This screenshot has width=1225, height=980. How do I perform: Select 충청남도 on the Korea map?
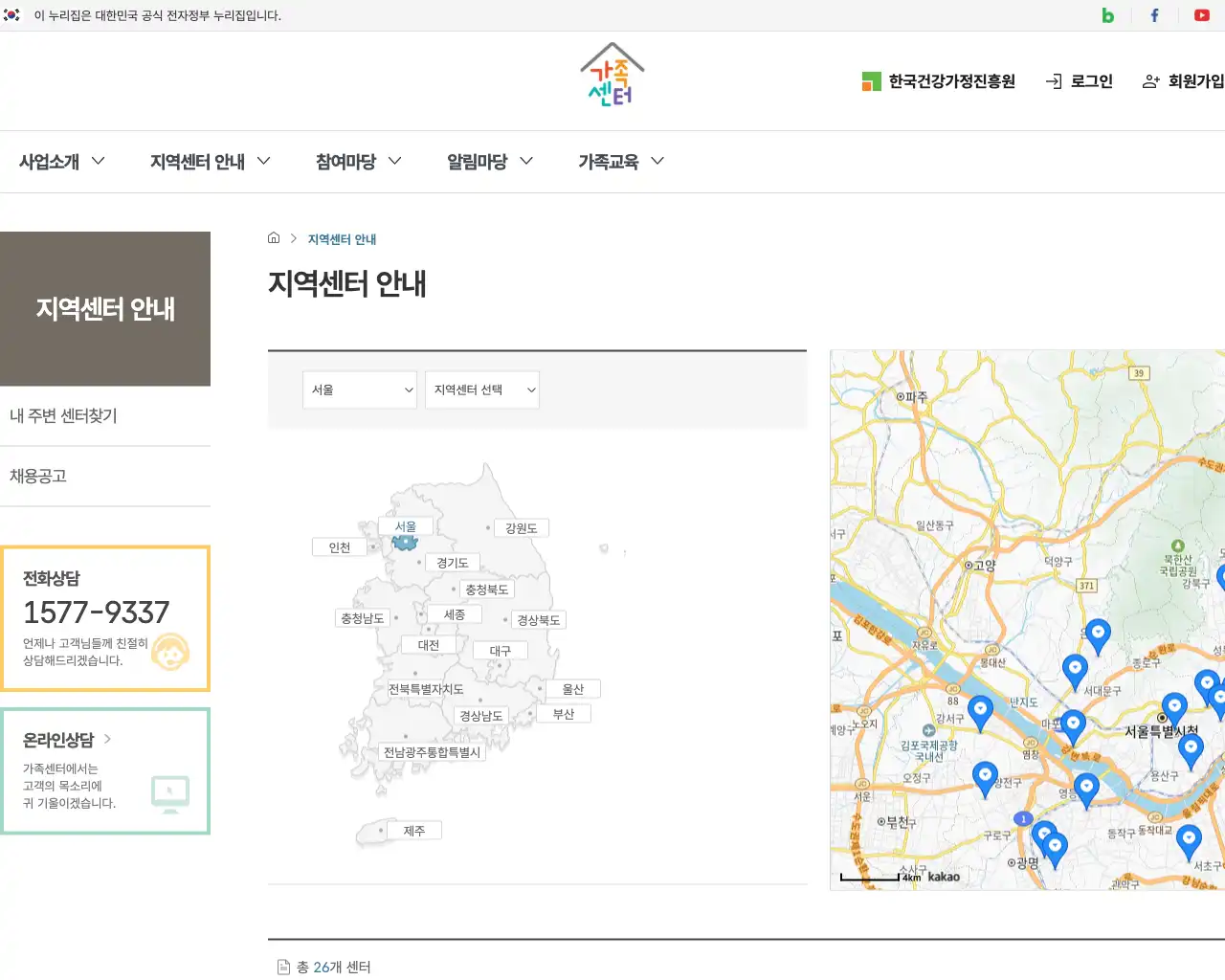(363, 618)
